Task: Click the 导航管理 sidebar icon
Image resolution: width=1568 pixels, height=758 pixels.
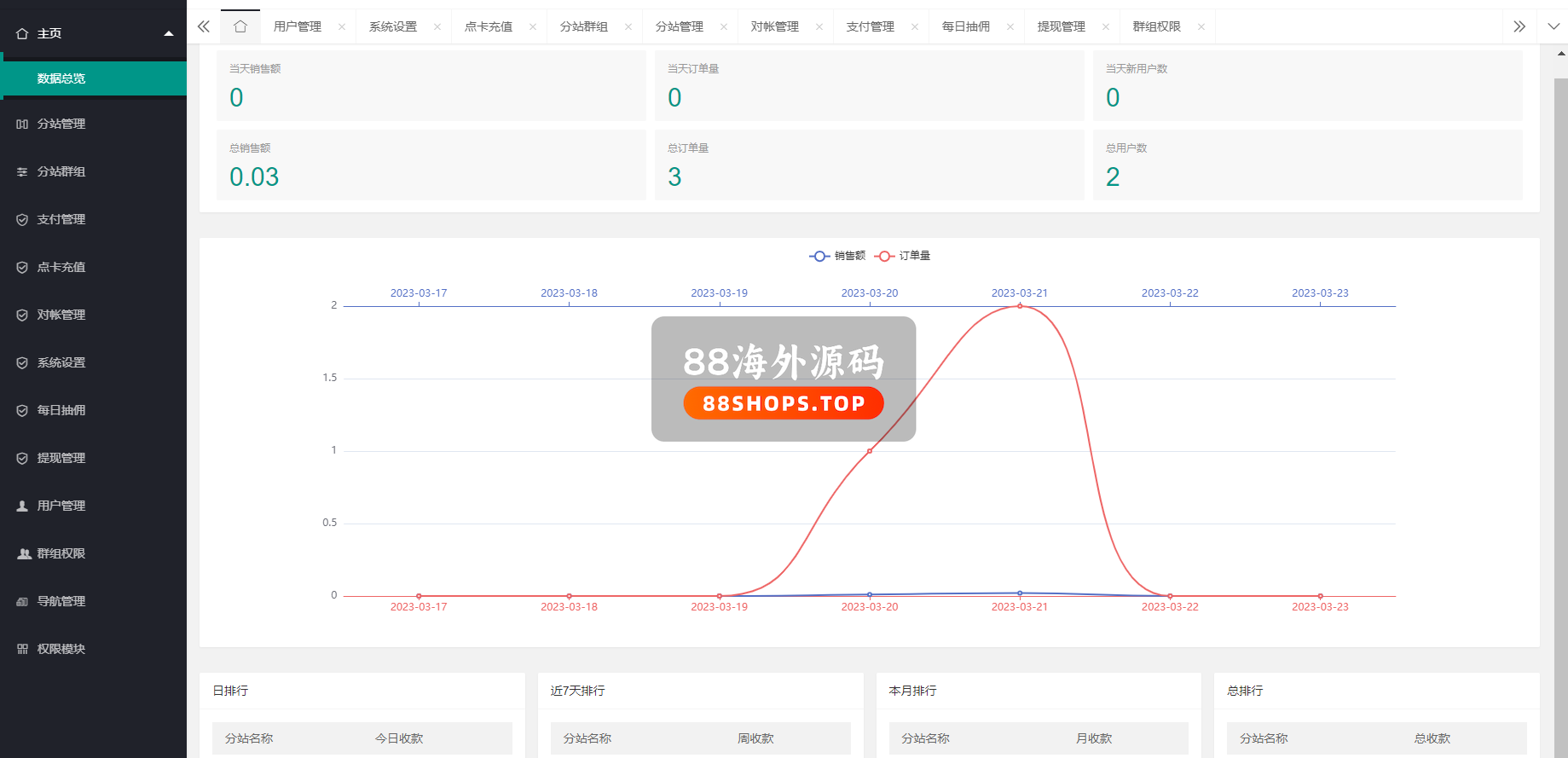Action: click(x=22, y=602)
